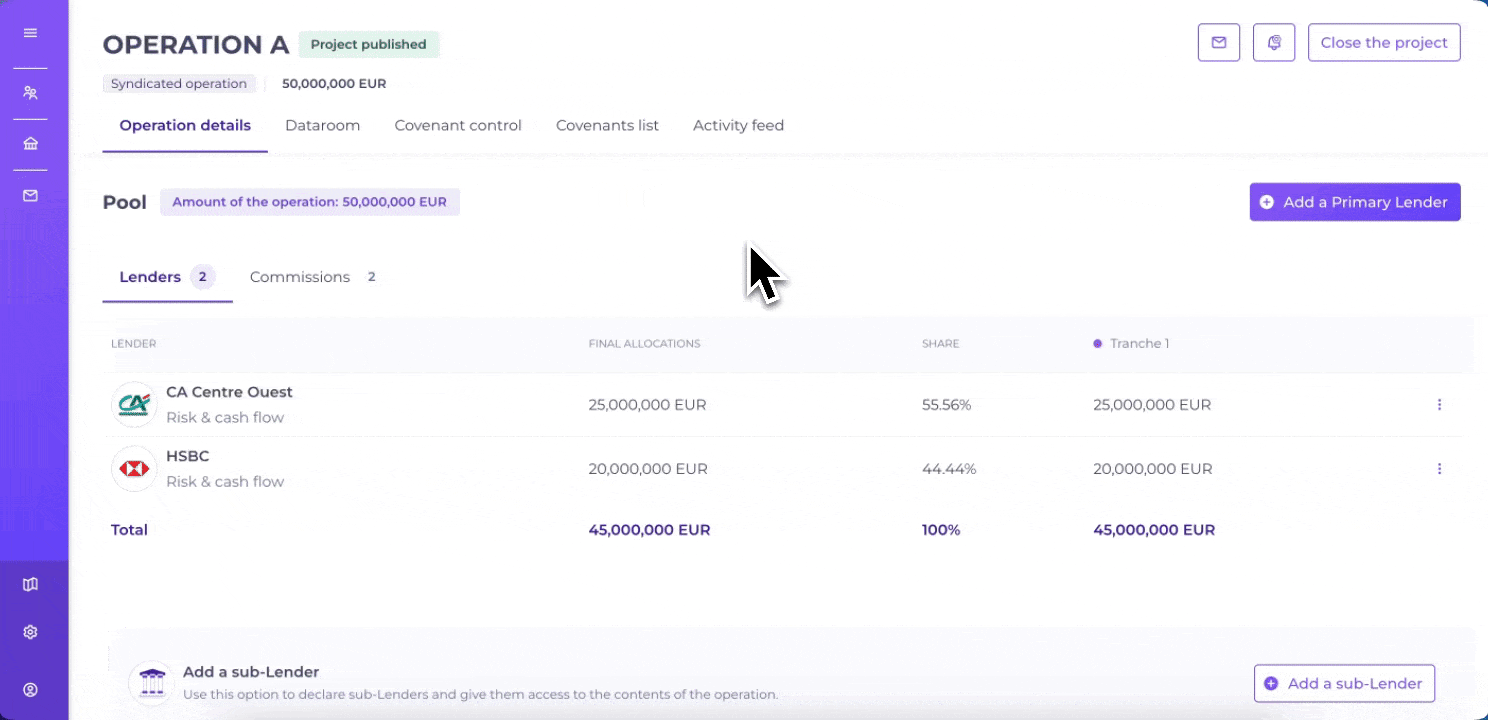Screen dimensions: 1488x720
Task: Click the 55.56% share value
Action: click(x=946, y=405)
